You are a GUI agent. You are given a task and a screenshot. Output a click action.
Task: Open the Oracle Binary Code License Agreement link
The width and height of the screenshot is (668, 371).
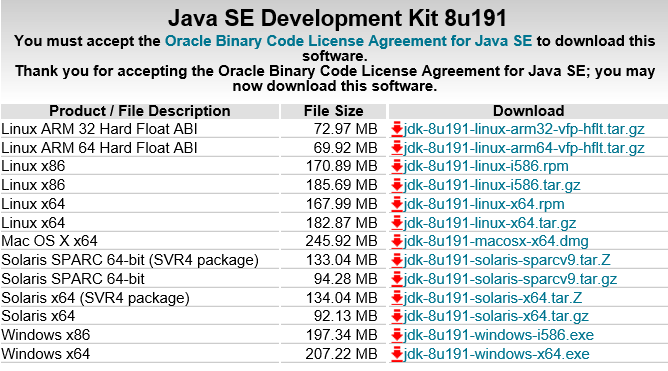348,41
